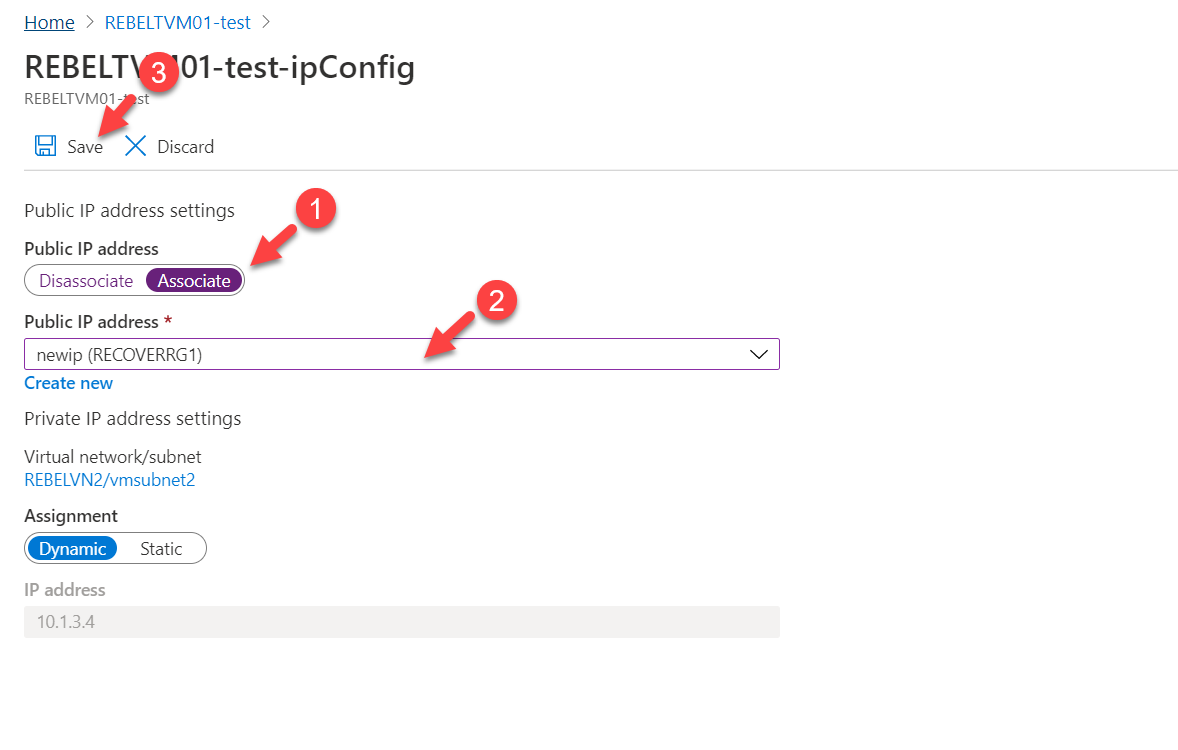
Task: Click the newip (RECOVERRG1) combo box
Action: click(402, 354)
